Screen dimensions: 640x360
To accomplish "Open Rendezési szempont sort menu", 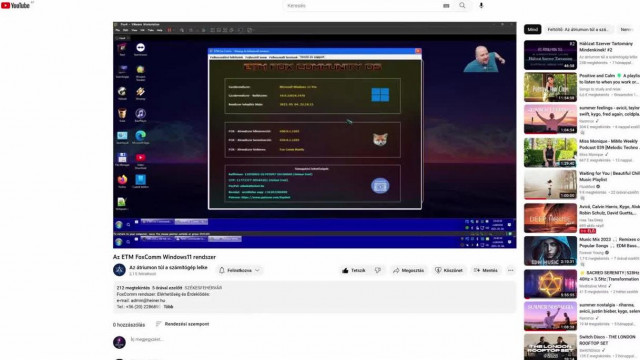I will pos(182,324).
